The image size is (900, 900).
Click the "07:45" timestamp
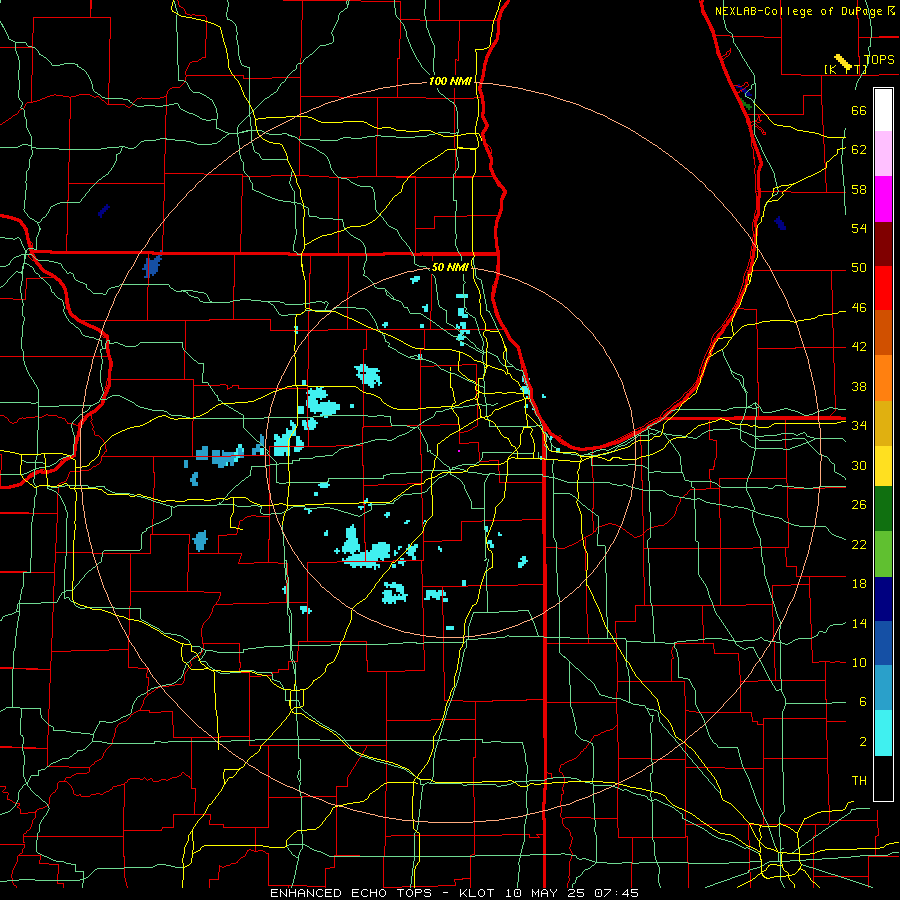pyautogui.click(x=617, y=893)
